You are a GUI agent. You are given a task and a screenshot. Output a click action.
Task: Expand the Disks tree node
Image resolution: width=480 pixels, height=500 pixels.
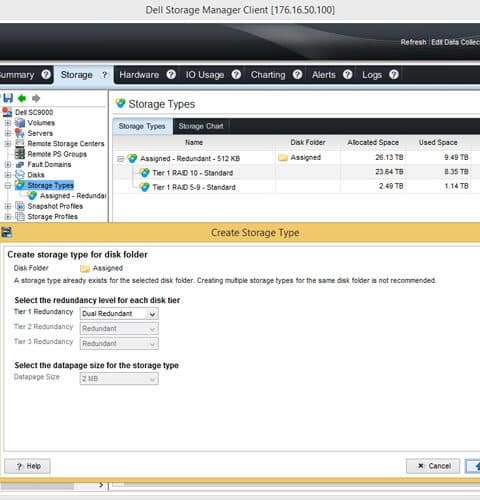8,175
